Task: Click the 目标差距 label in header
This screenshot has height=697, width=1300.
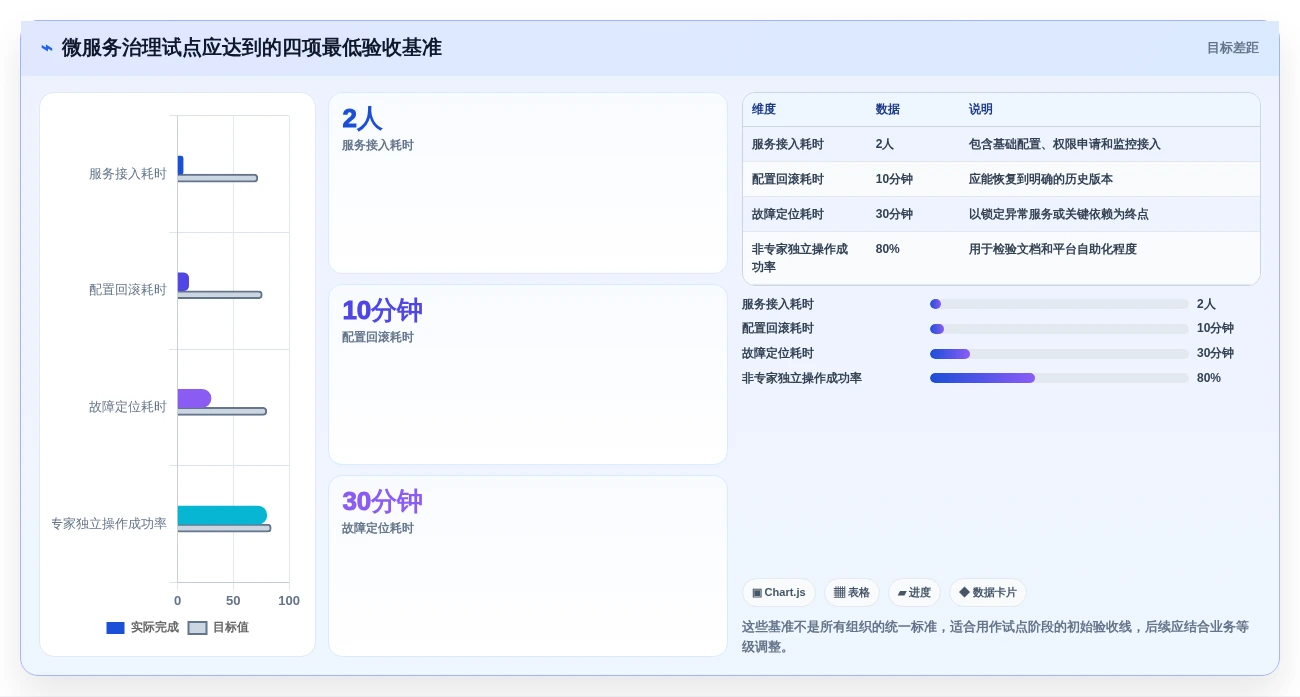Action: 1232,48
